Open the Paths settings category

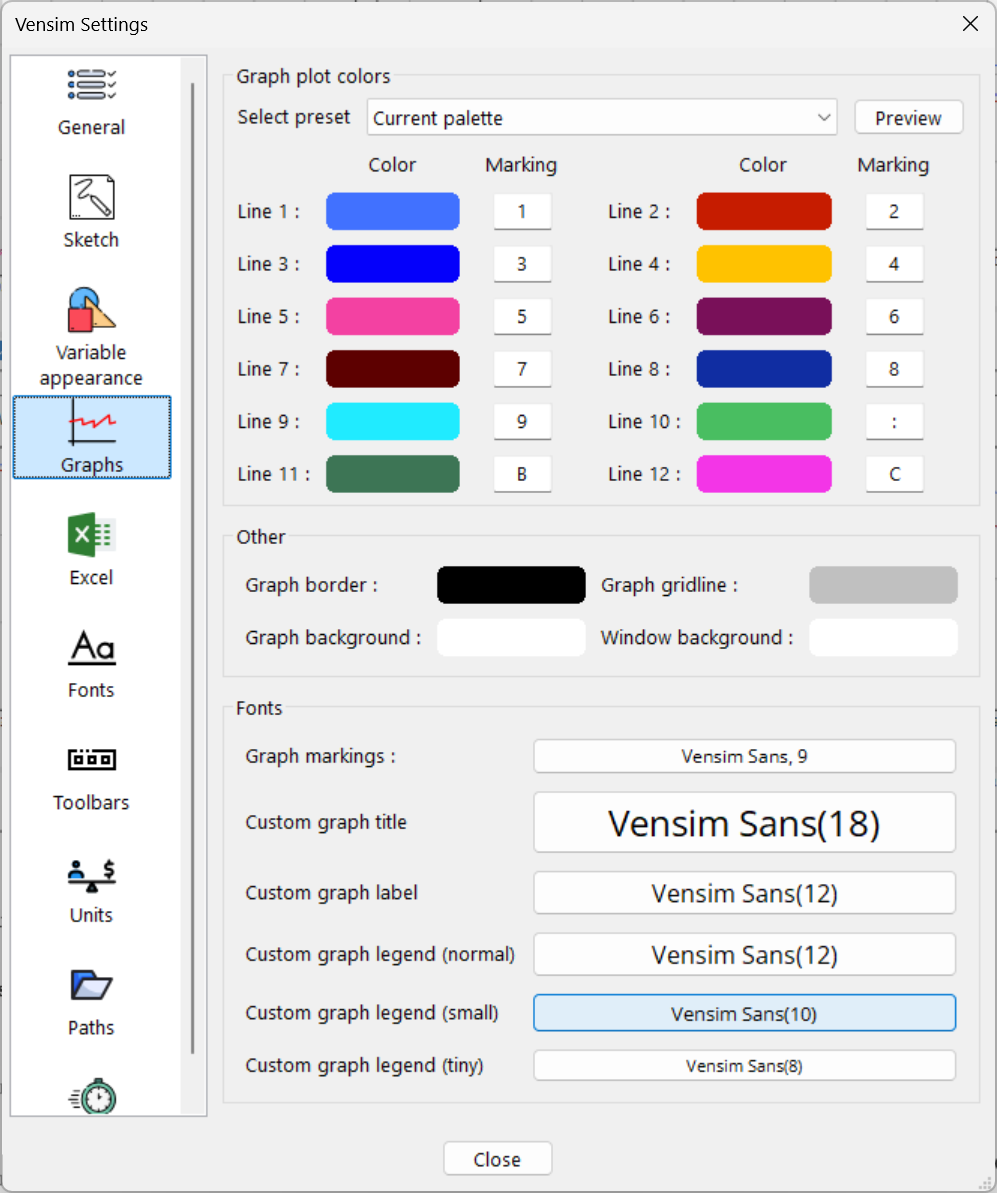click(x=91, y=1000)
